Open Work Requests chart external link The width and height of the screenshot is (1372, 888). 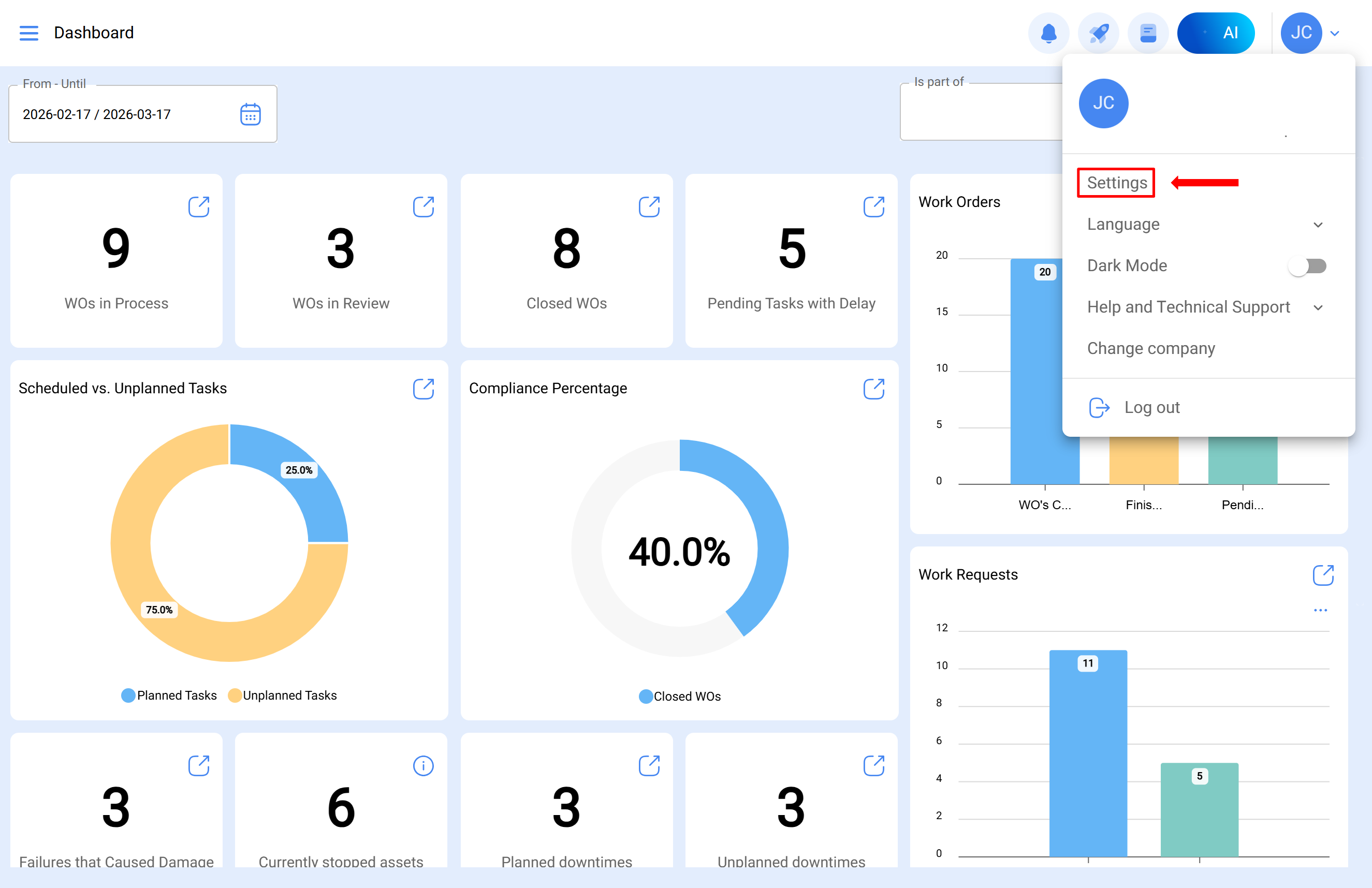click(1323, 574)
